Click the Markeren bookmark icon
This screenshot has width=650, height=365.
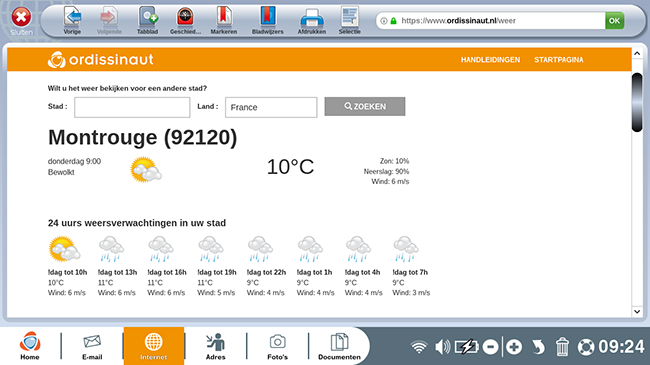click(224, 17)
